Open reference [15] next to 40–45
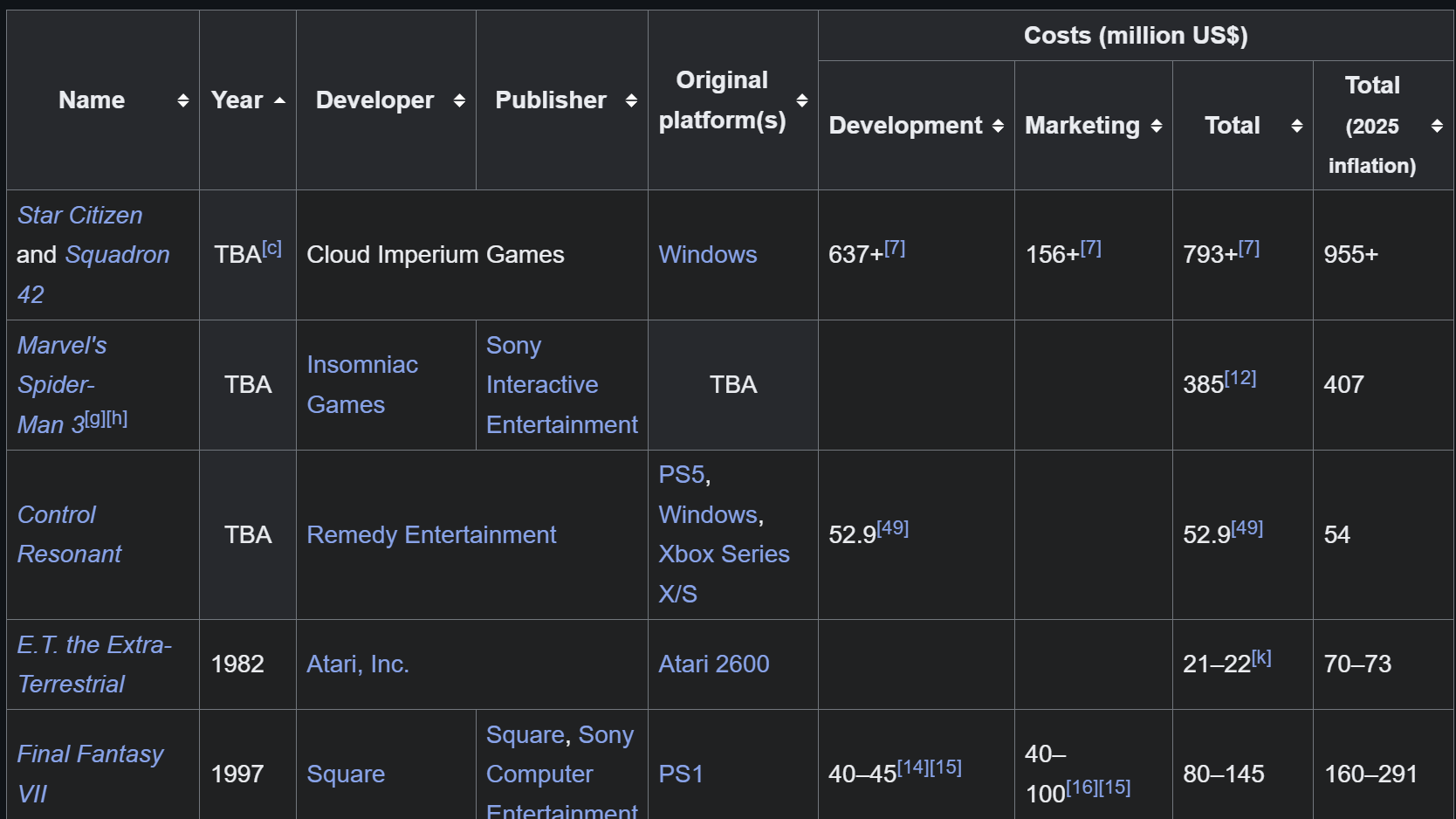Screen dimensions: 1456x819 coord(946,767)
